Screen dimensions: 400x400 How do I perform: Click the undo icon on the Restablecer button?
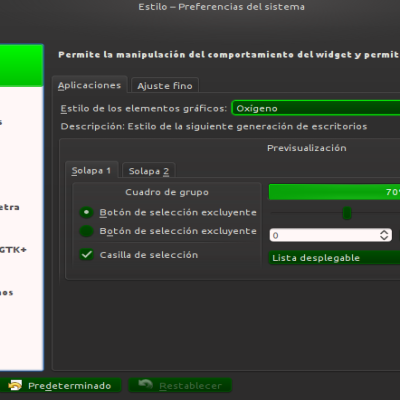pos(146,385)
